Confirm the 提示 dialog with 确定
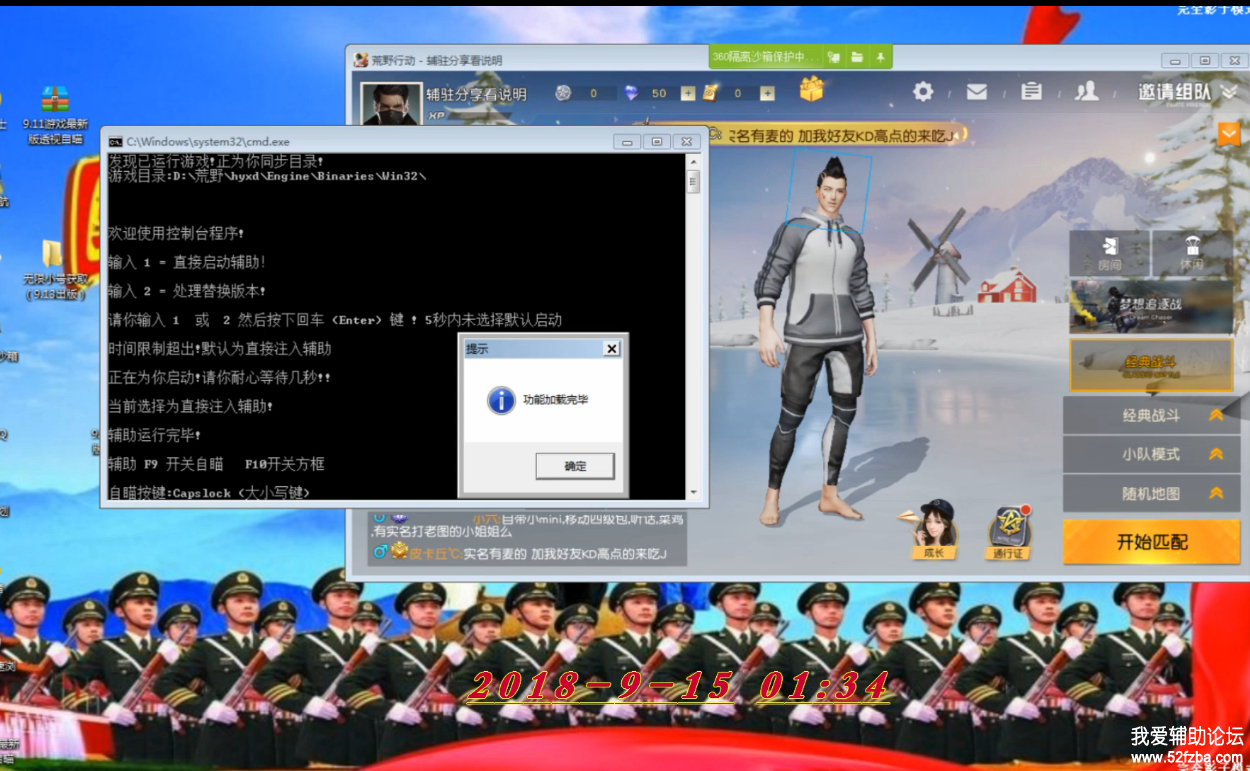The width and height of the screenshot is (1250, 771). [x=575, y=466]
